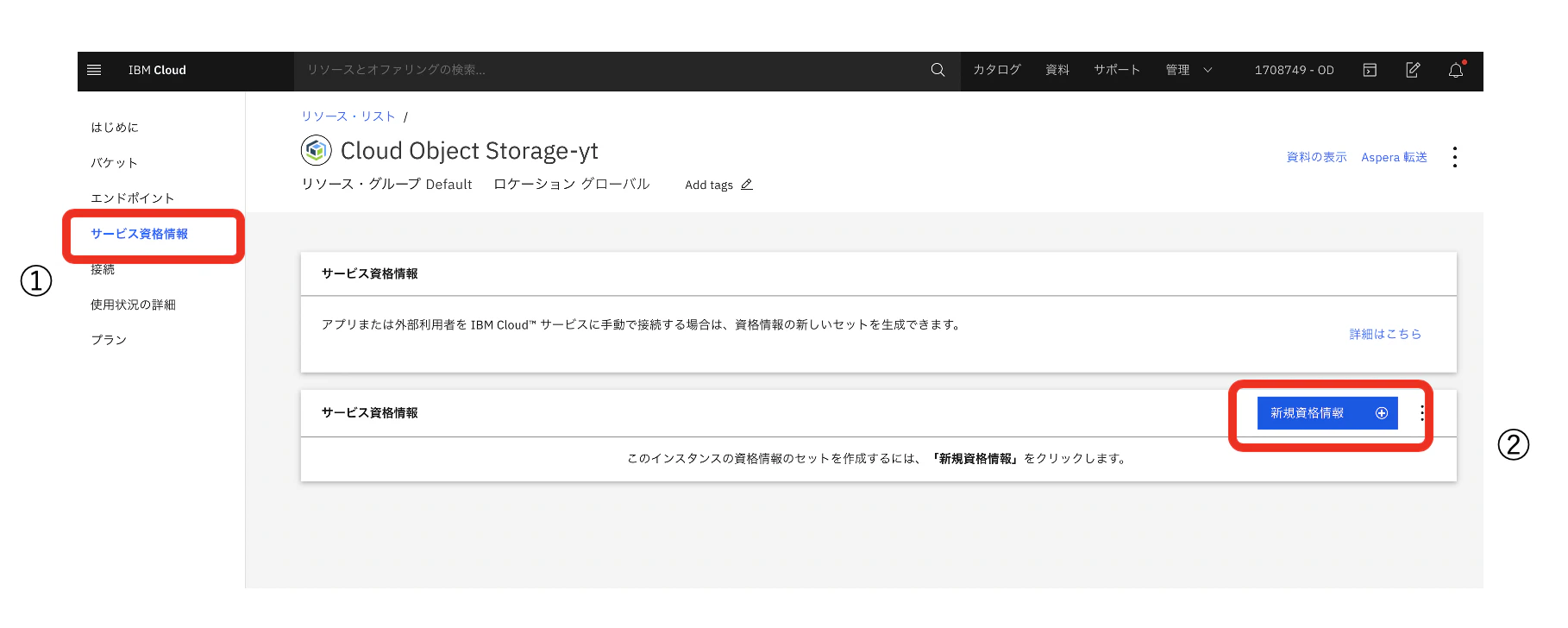Open the IBM Cloud Shell icon
The image size is (1568, 628).
click(x=1370, y=70)
